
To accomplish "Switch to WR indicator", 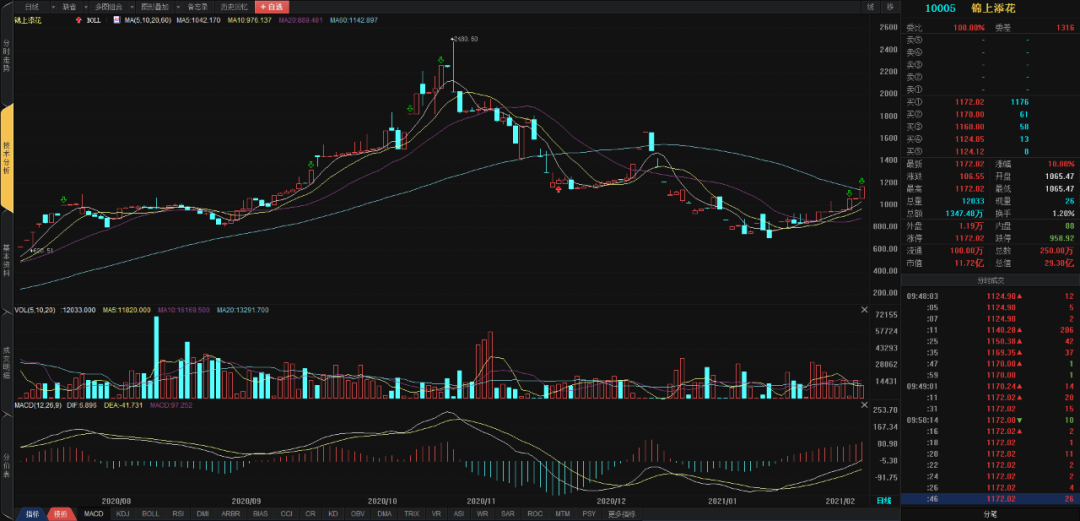I will coord(482,514).
